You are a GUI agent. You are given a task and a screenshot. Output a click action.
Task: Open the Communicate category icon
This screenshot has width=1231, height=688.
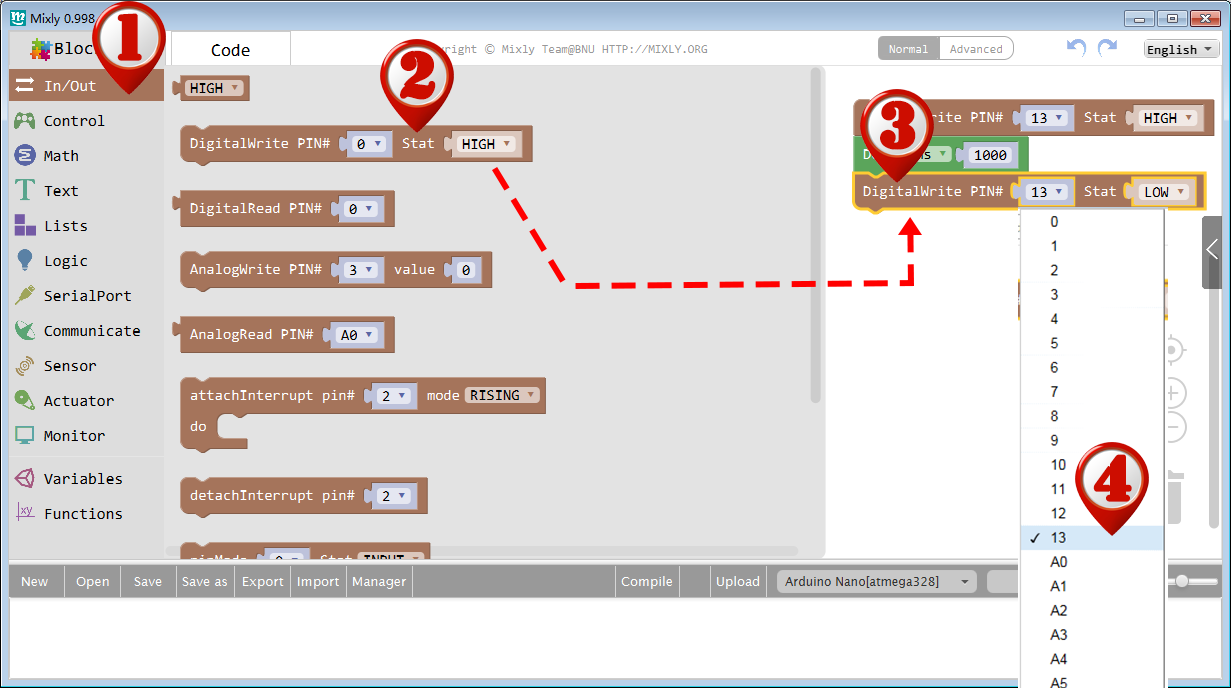[25, 331]
